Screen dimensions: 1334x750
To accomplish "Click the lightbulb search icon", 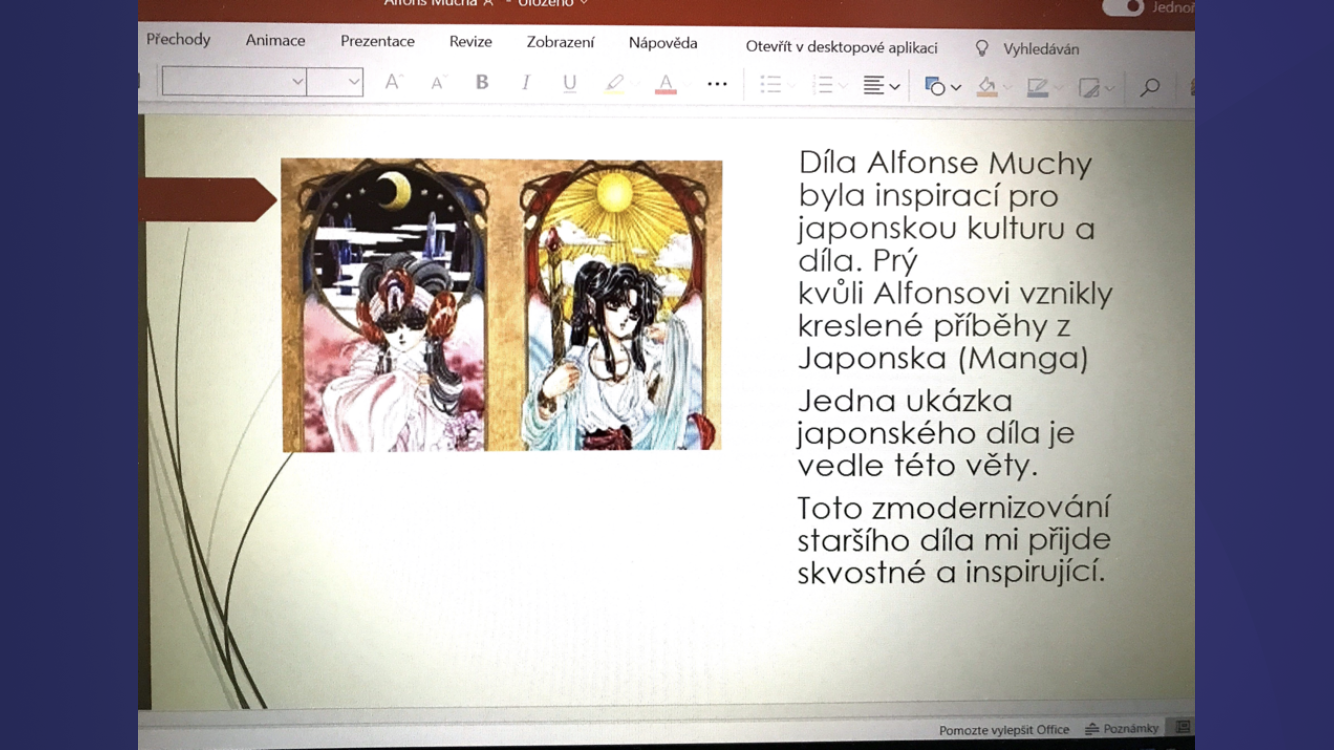I will tap(982, 48).
